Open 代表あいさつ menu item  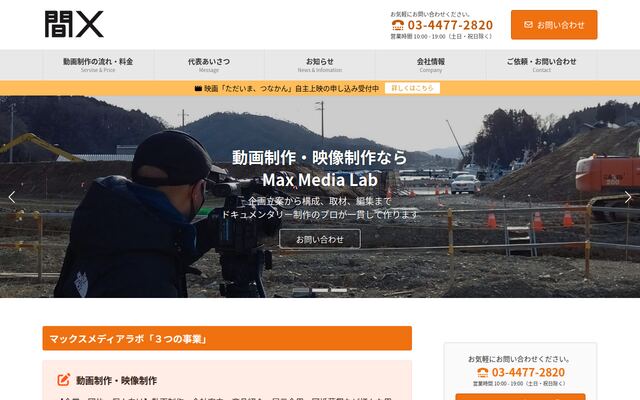pos(209,65)
